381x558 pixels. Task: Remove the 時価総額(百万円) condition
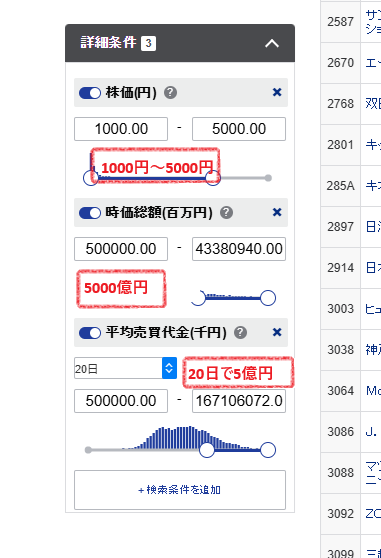click(x=277, y=212)
